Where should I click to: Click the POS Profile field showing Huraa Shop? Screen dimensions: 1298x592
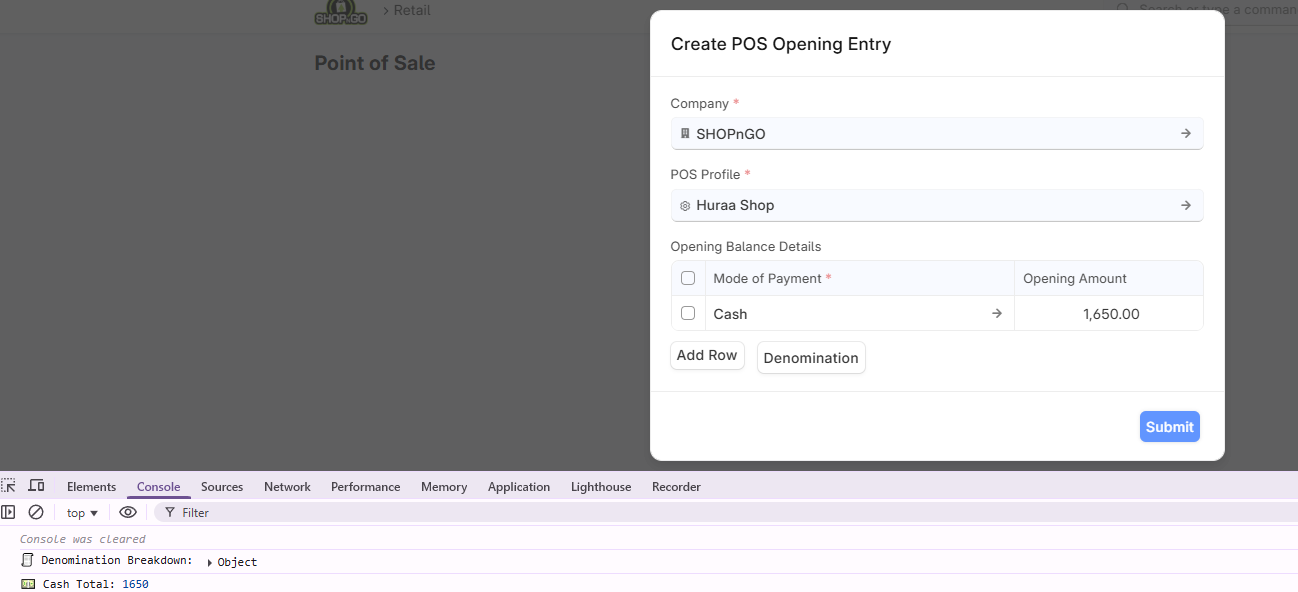937,205
